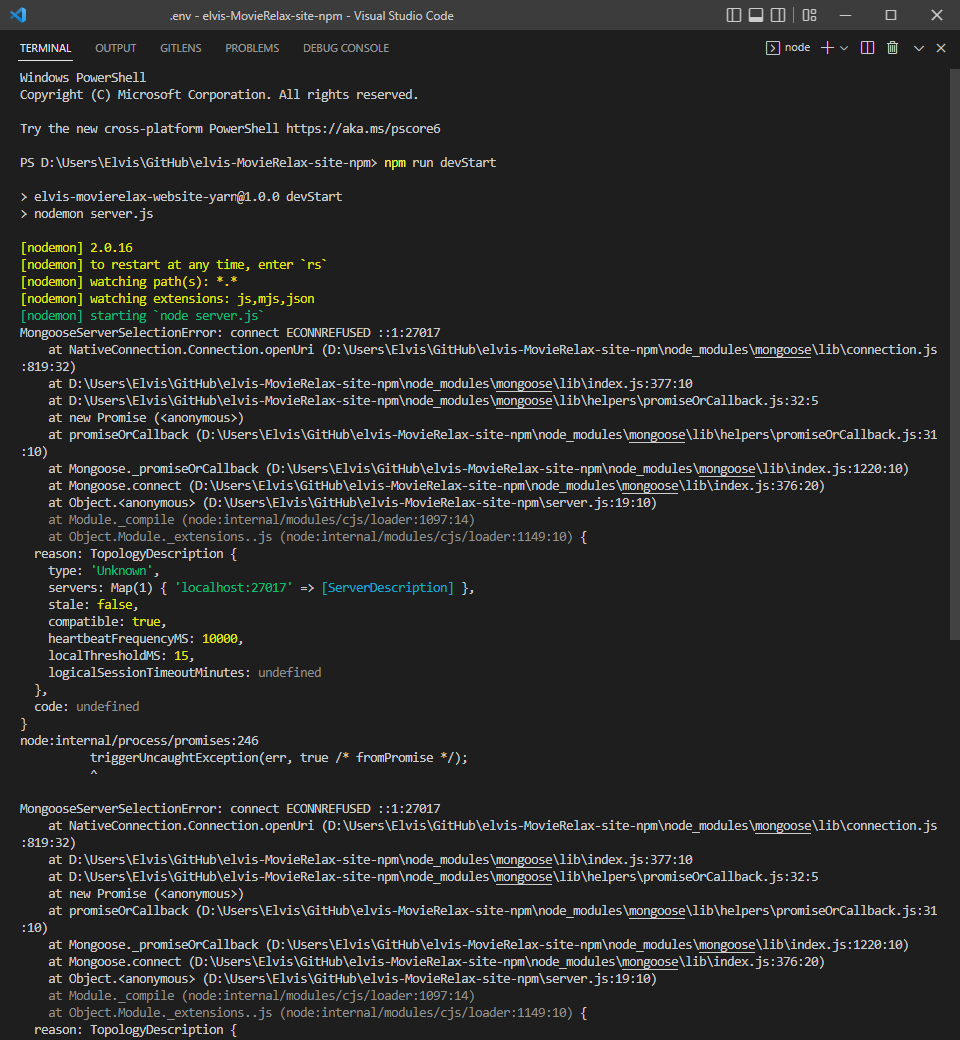Click the plus icon for new terminal
Screen dimensions: 960x1040
[x=826, y=48]
